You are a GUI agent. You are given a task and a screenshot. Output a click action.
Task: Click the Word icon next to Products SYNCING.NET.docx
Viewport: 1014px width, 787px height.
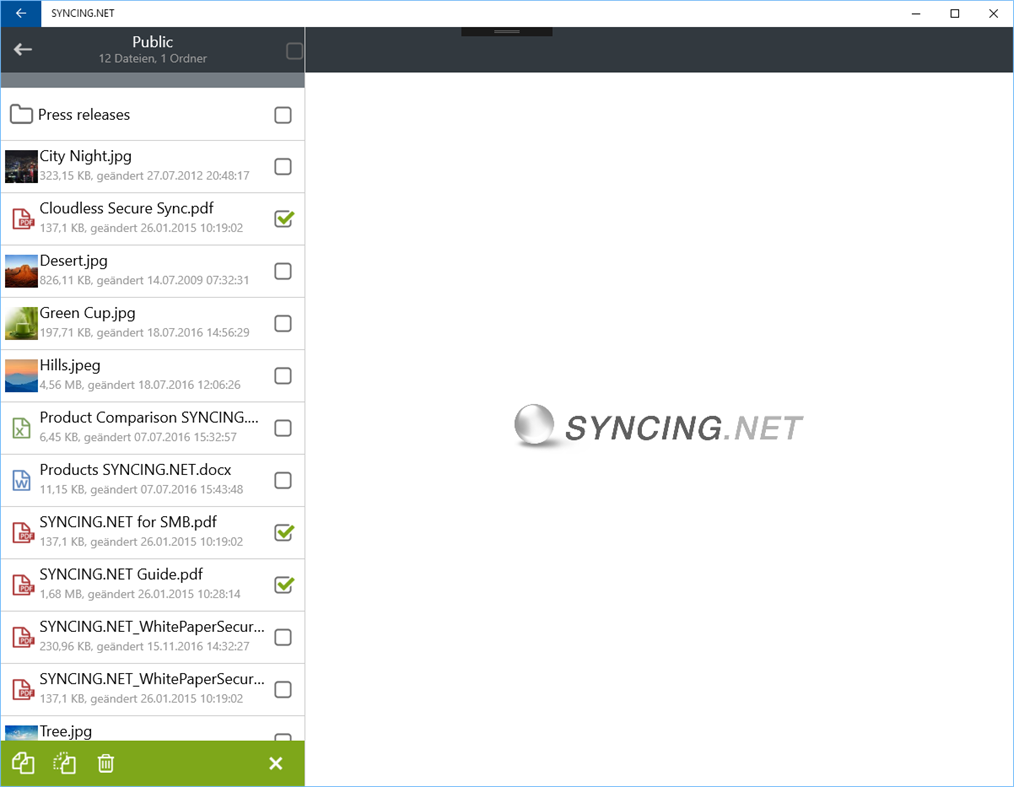coord(19,478)
